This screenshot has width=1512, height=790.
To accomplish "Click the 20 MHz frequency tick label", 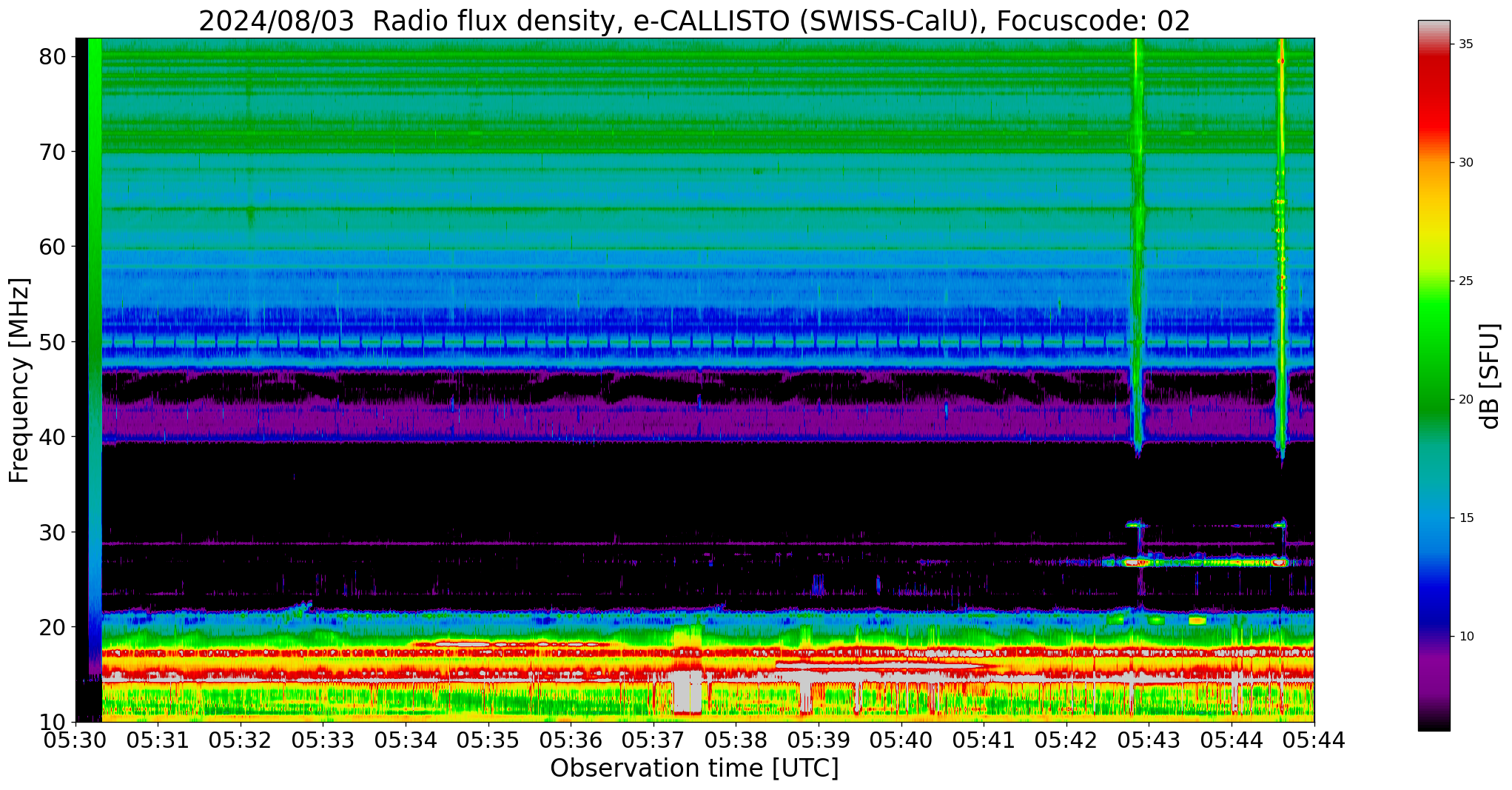I will pos(53,627).
